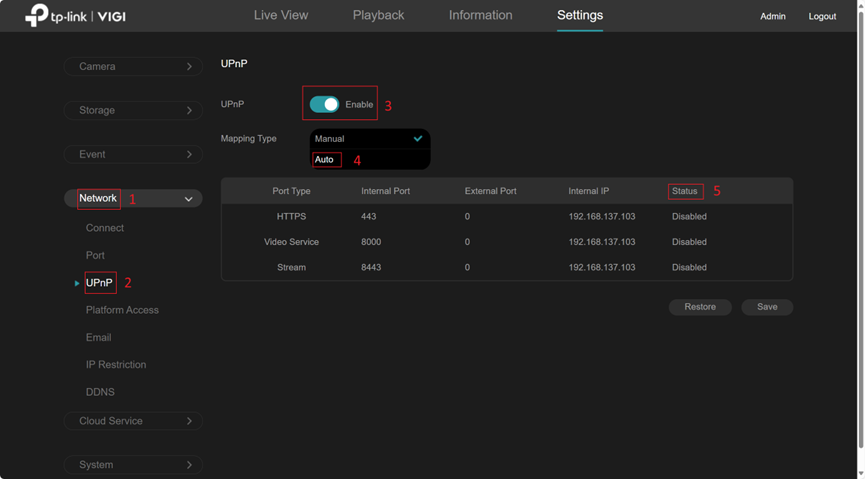Click the Mapping Type label
Viewport: 865px width, 479px height.
(x=248, y=139)
